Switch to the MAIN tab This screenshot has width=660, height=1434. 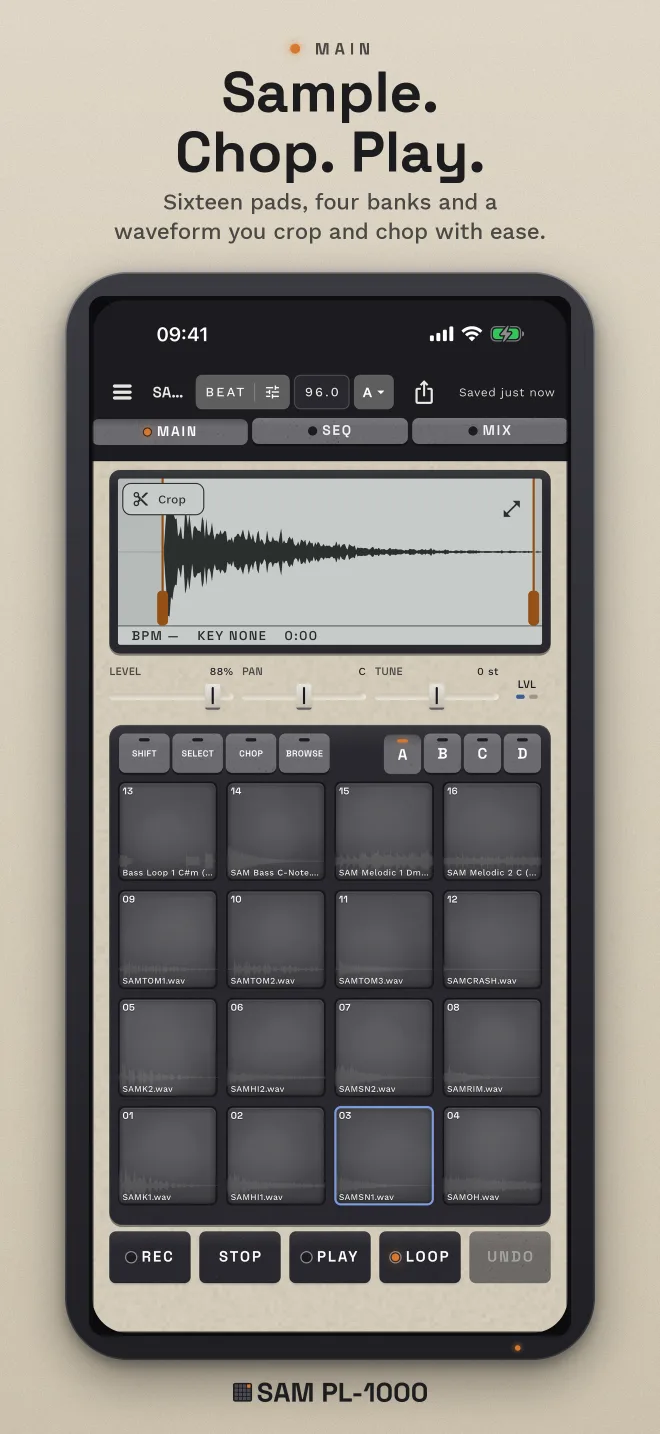coord(170,431)
